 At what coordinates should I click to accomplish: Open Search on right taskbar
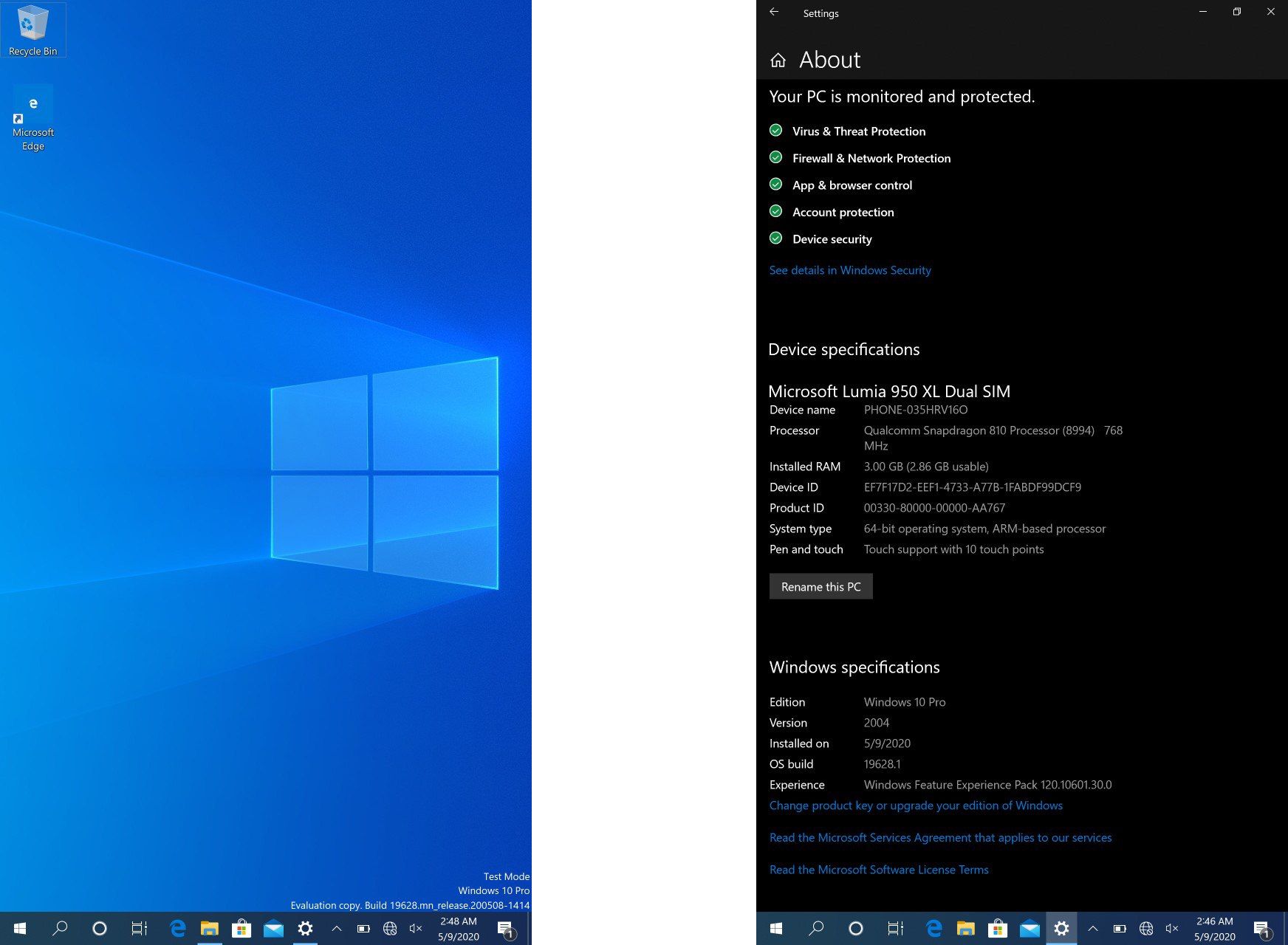[816, 928]
